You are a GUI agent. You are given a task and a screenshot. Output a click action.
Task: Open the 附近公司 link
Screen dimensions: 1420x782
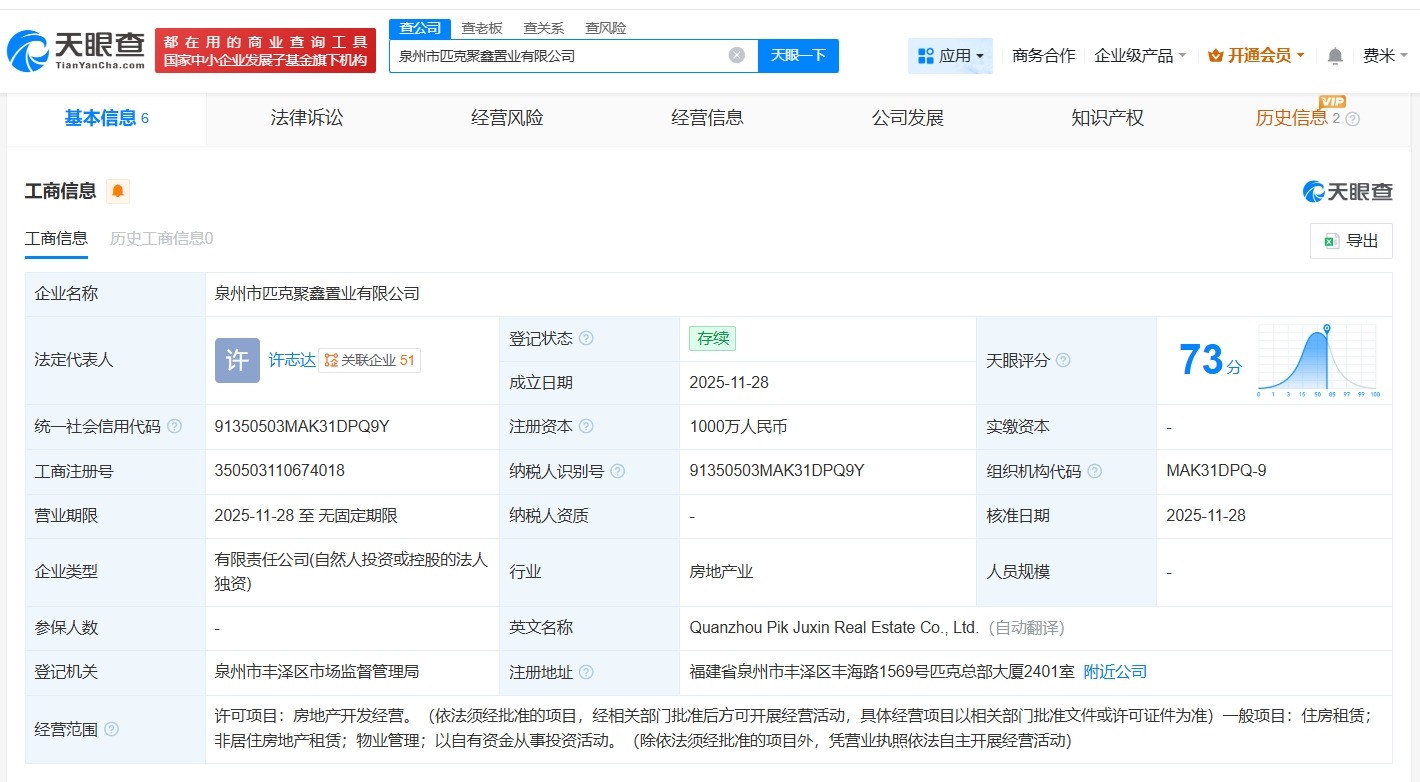1115,672
